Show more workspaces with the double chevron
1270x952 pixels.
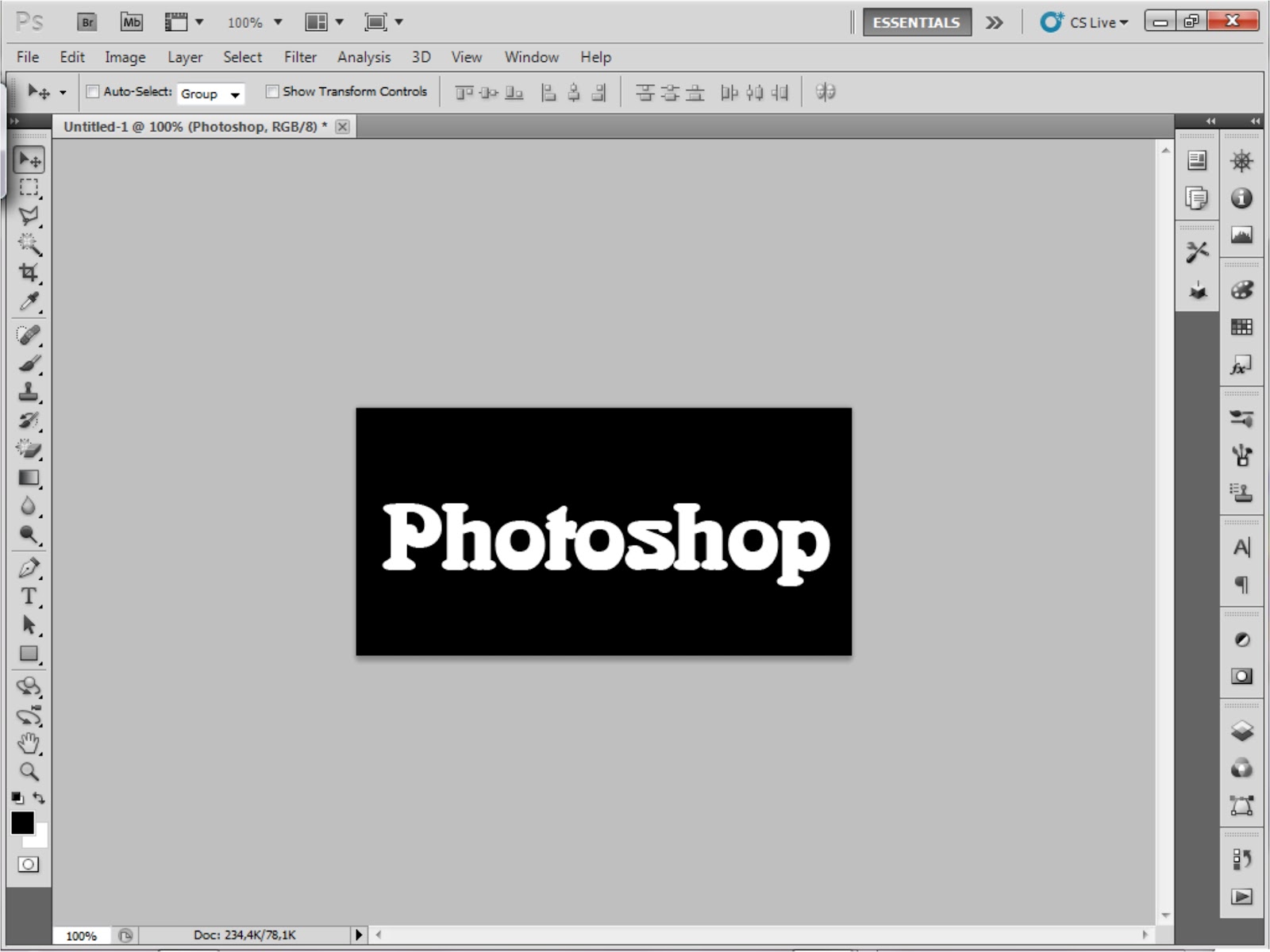click(x=995, y=23)
